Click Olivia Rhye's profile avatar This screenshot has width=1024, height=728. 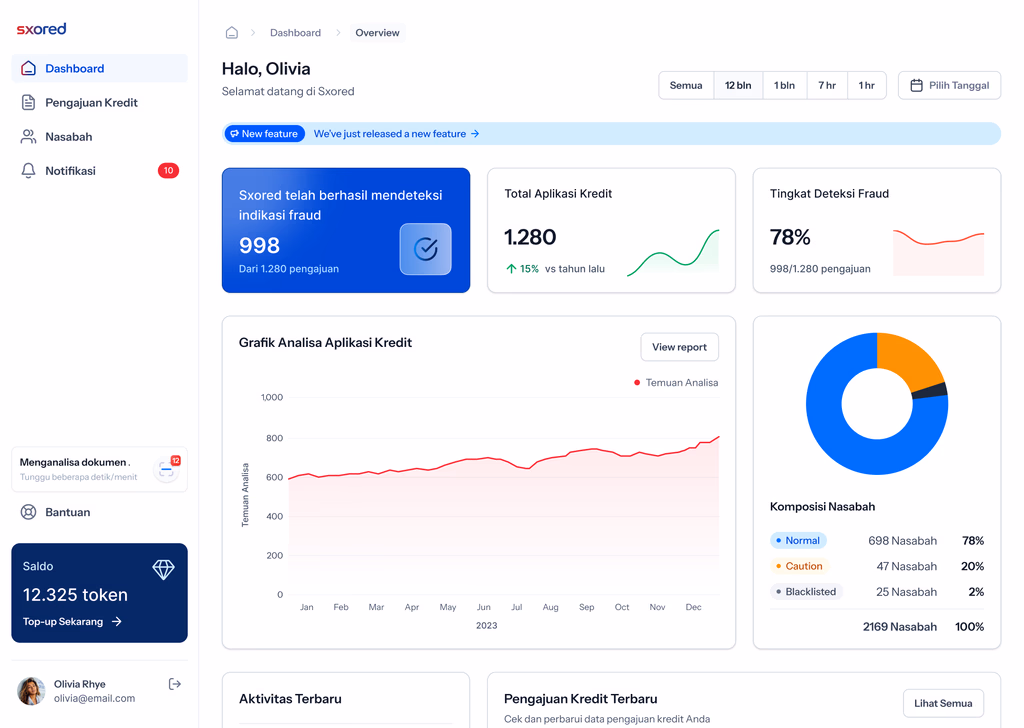[x=31, y=691]
